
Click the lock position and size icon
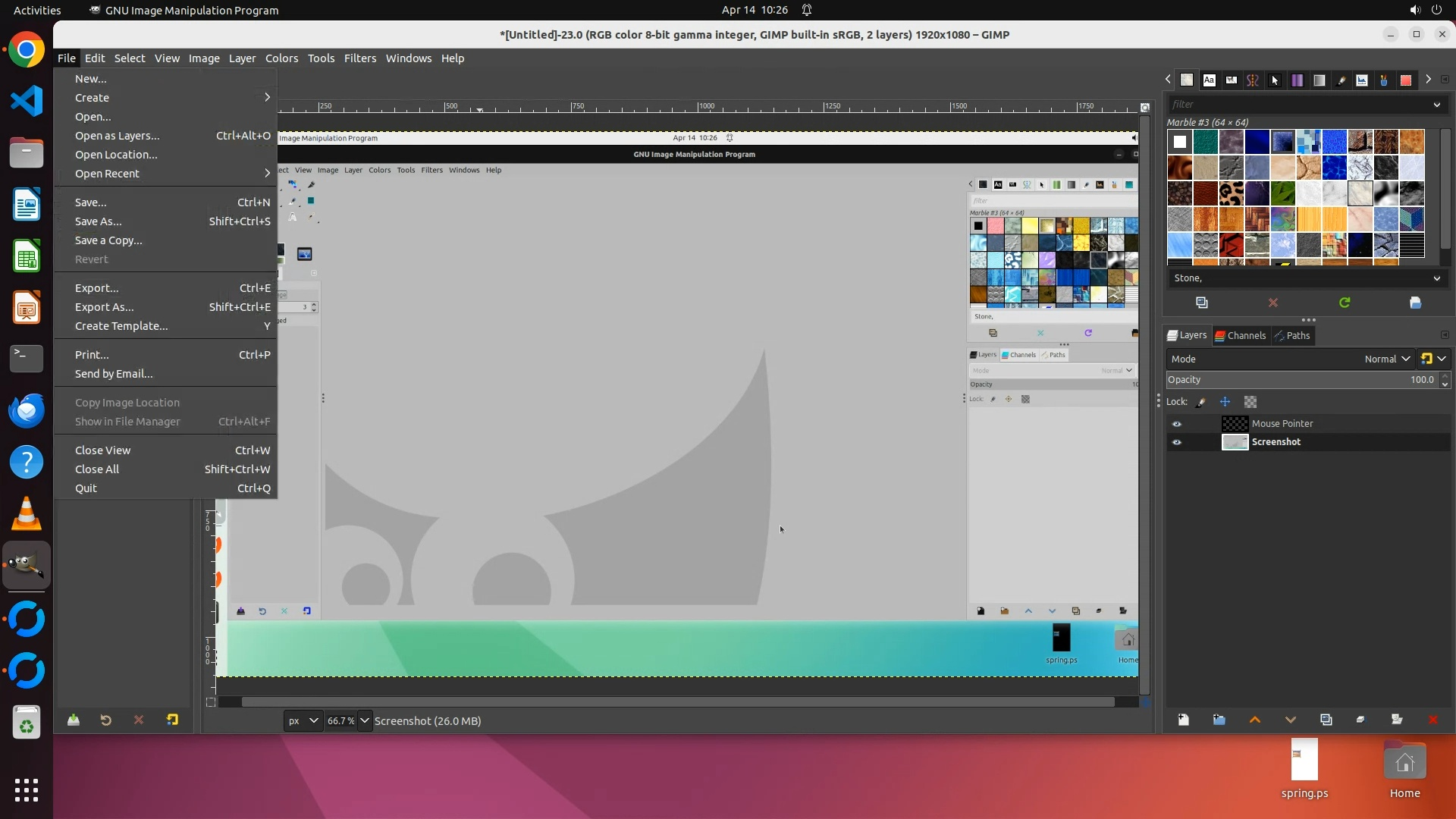click(x=1225, y=402)
